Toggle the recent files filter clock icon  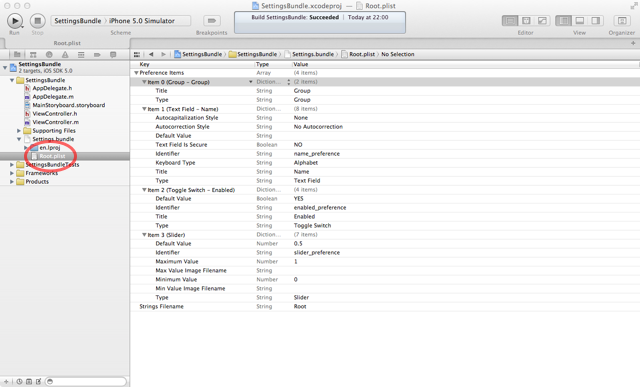pos(19,382)
